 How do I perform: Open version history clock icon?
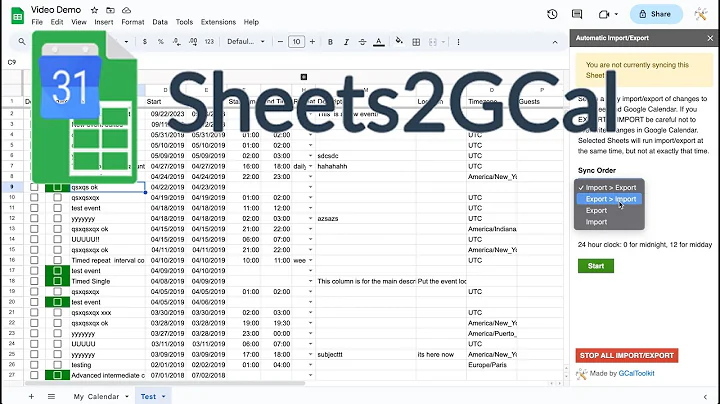(x=552, y=14)
